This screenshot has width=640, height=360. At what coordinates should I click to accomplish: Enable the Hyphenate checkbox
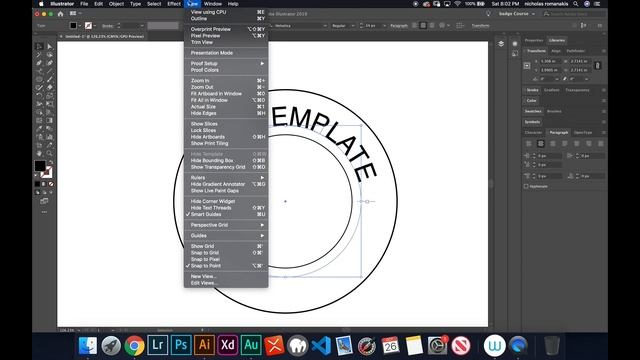pos(526,186)
